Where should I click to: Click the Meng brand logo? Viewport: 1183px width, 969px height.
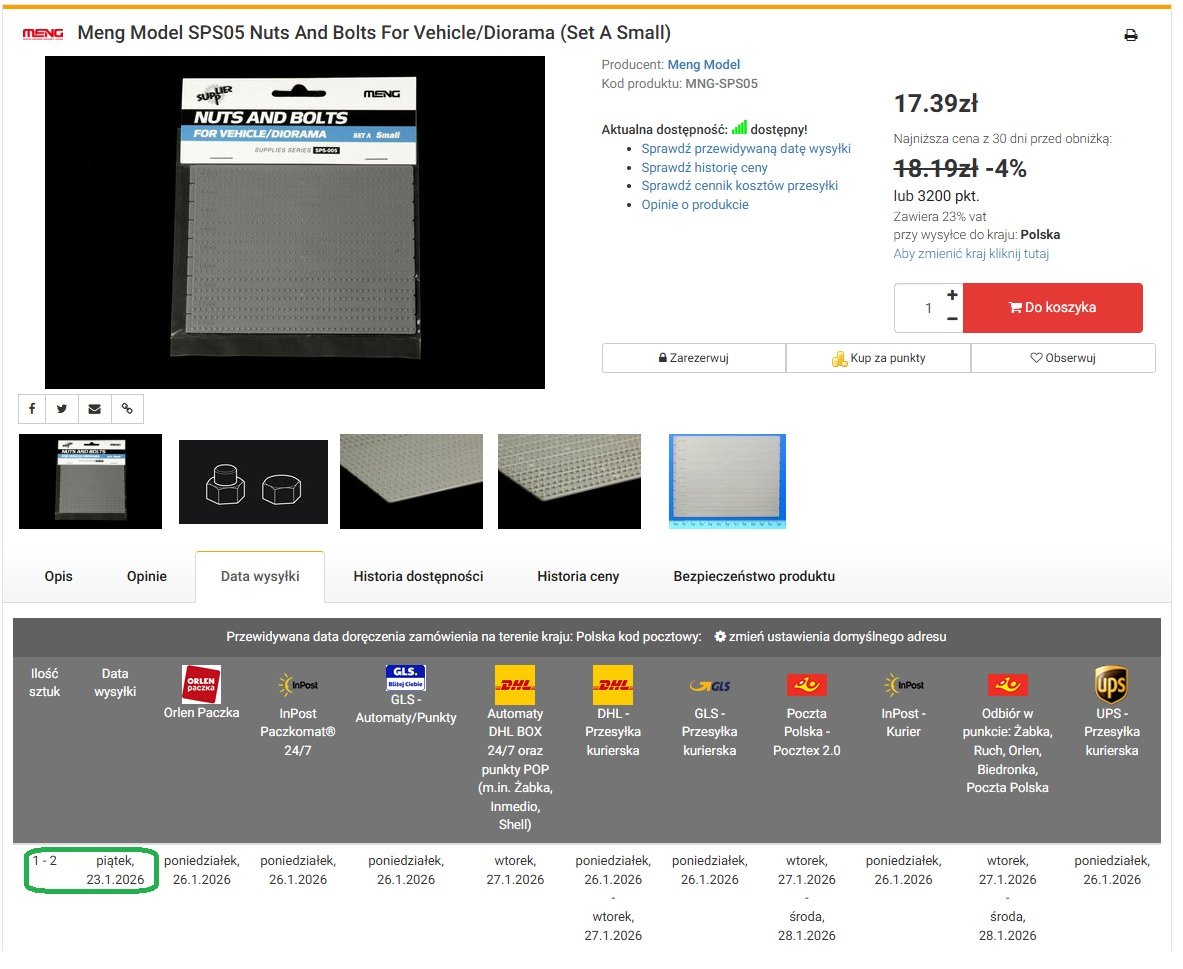click(43, 34)
